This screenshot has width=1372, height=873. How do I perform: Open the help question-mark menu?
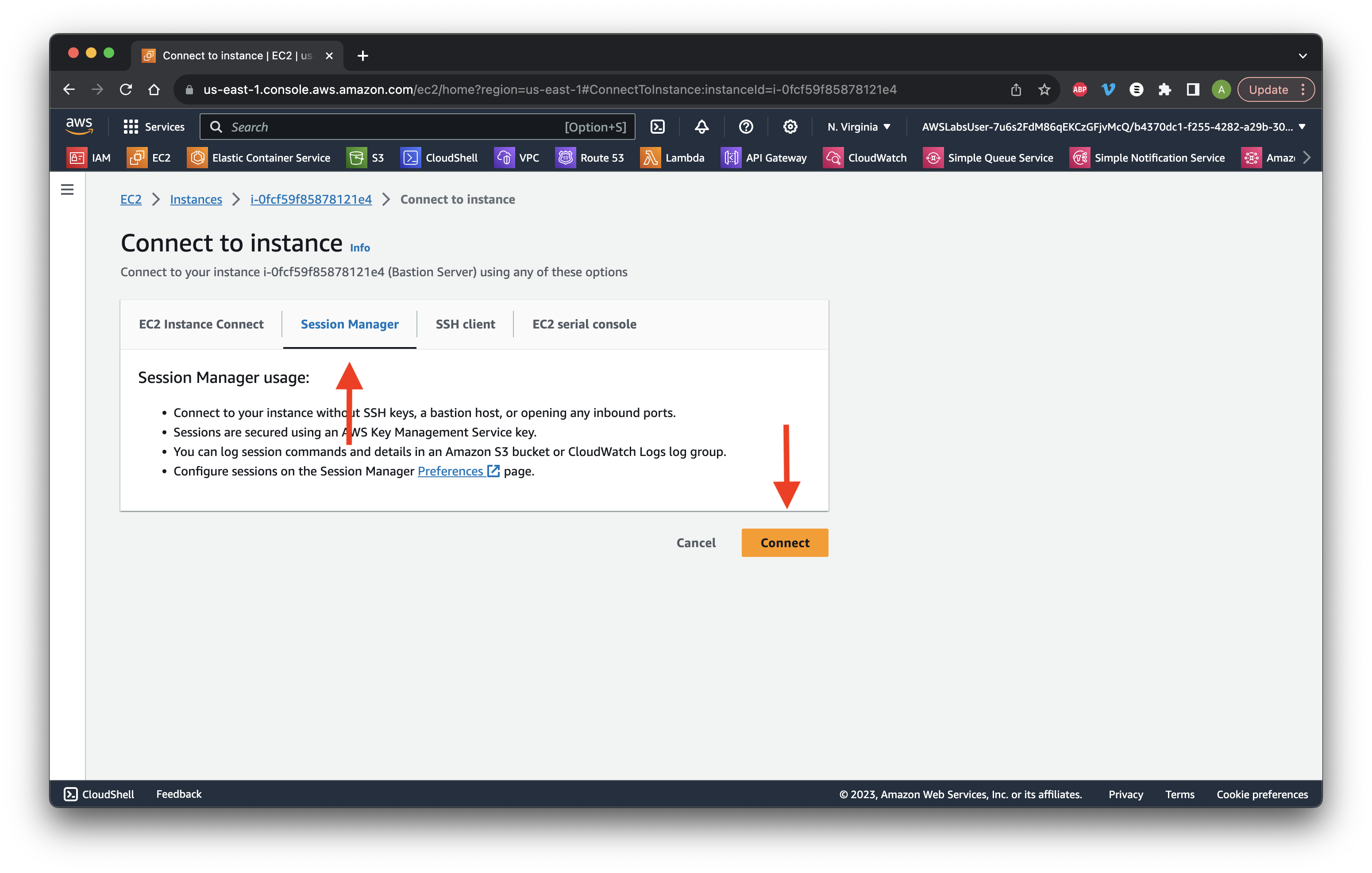(x=745, y=127)
